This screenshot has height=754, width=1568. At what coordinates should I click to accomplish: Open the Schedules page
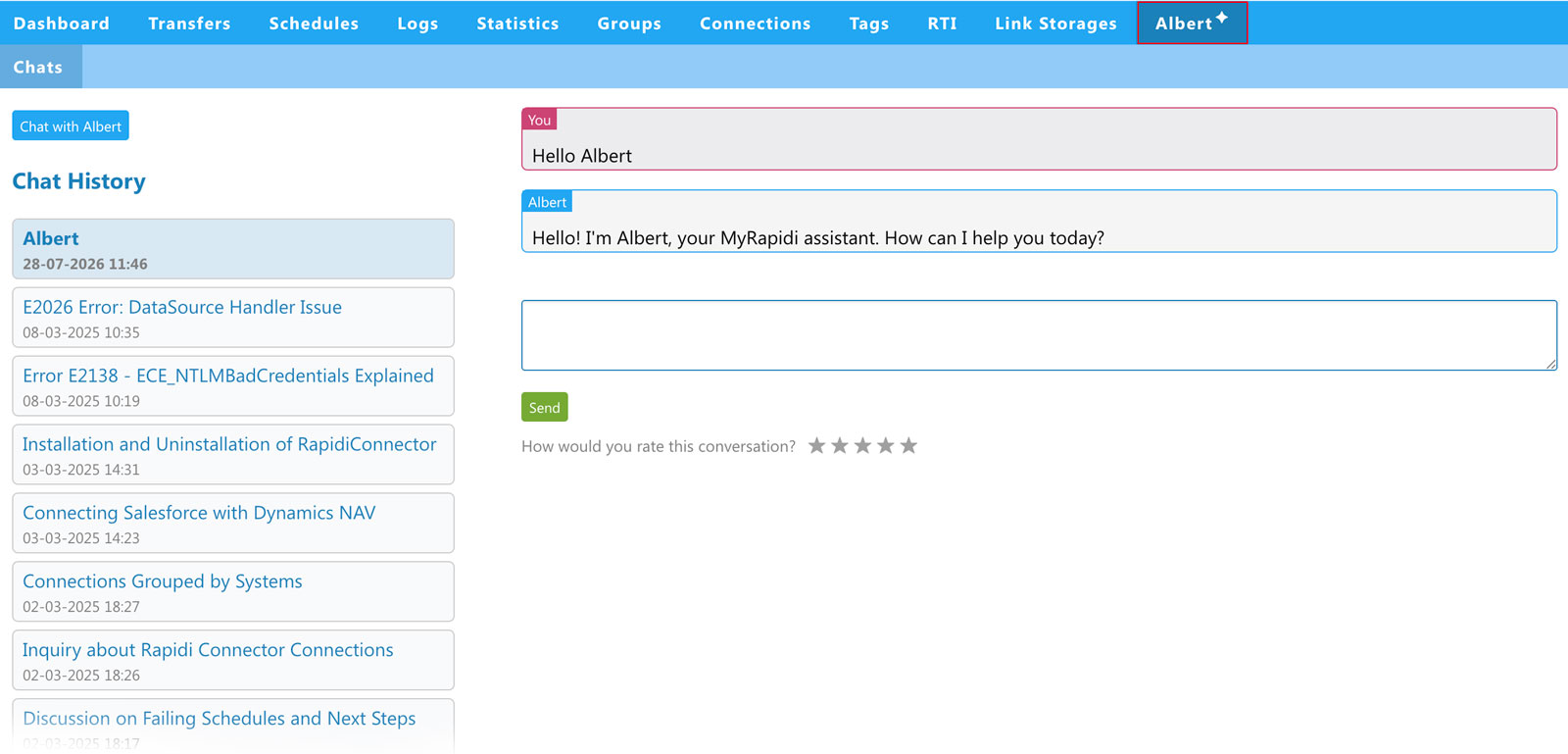(x=314, y=23)
